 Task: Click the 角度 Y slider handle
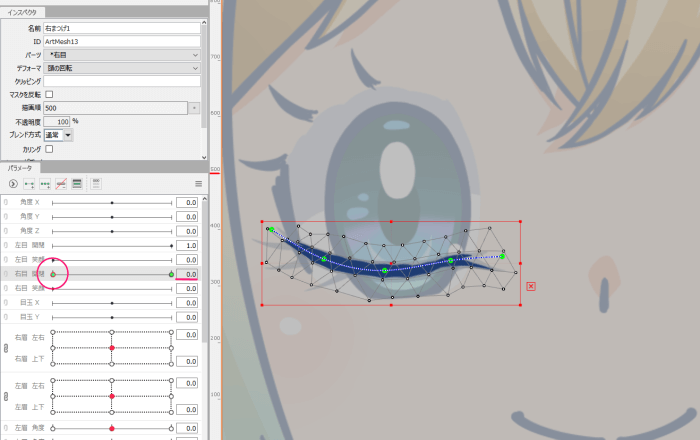(x=112, y=217)
